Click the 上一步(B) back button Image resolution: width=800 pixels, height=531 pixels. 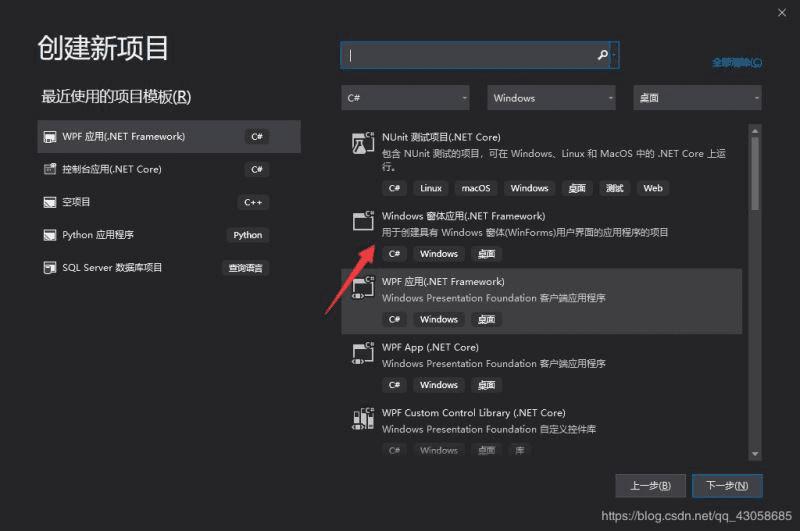650,486
